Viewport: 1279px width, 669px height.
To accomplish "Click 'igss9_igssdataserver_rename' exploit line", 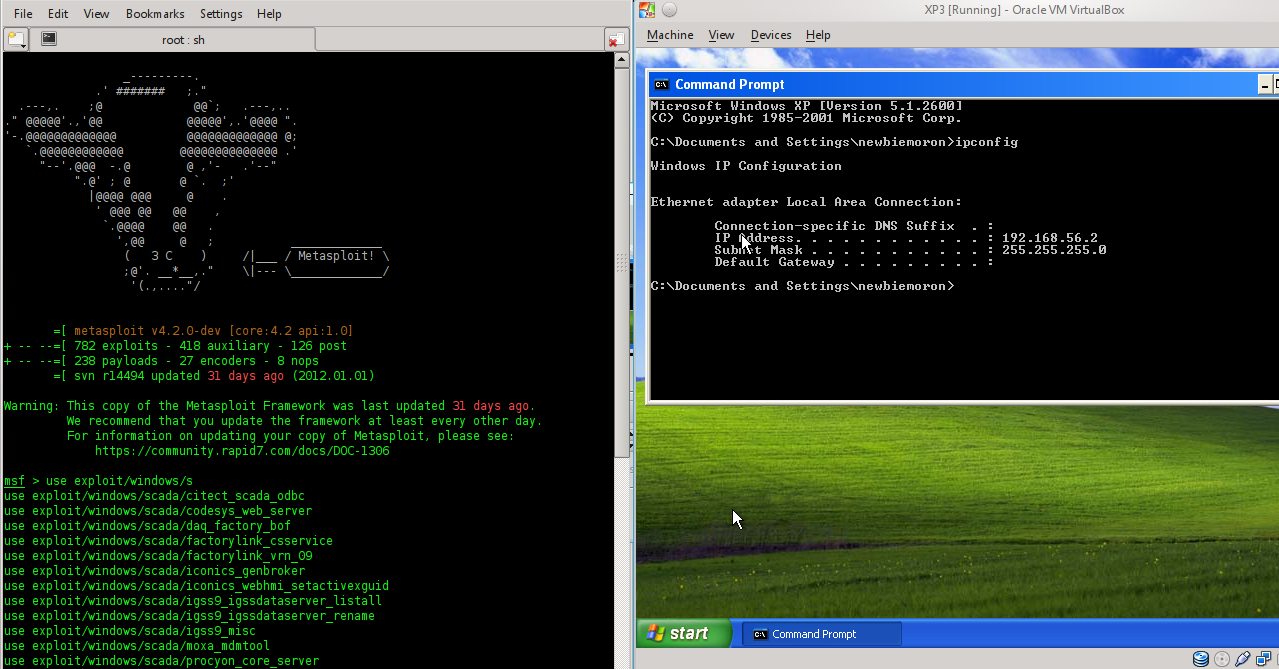I will 189,616.
